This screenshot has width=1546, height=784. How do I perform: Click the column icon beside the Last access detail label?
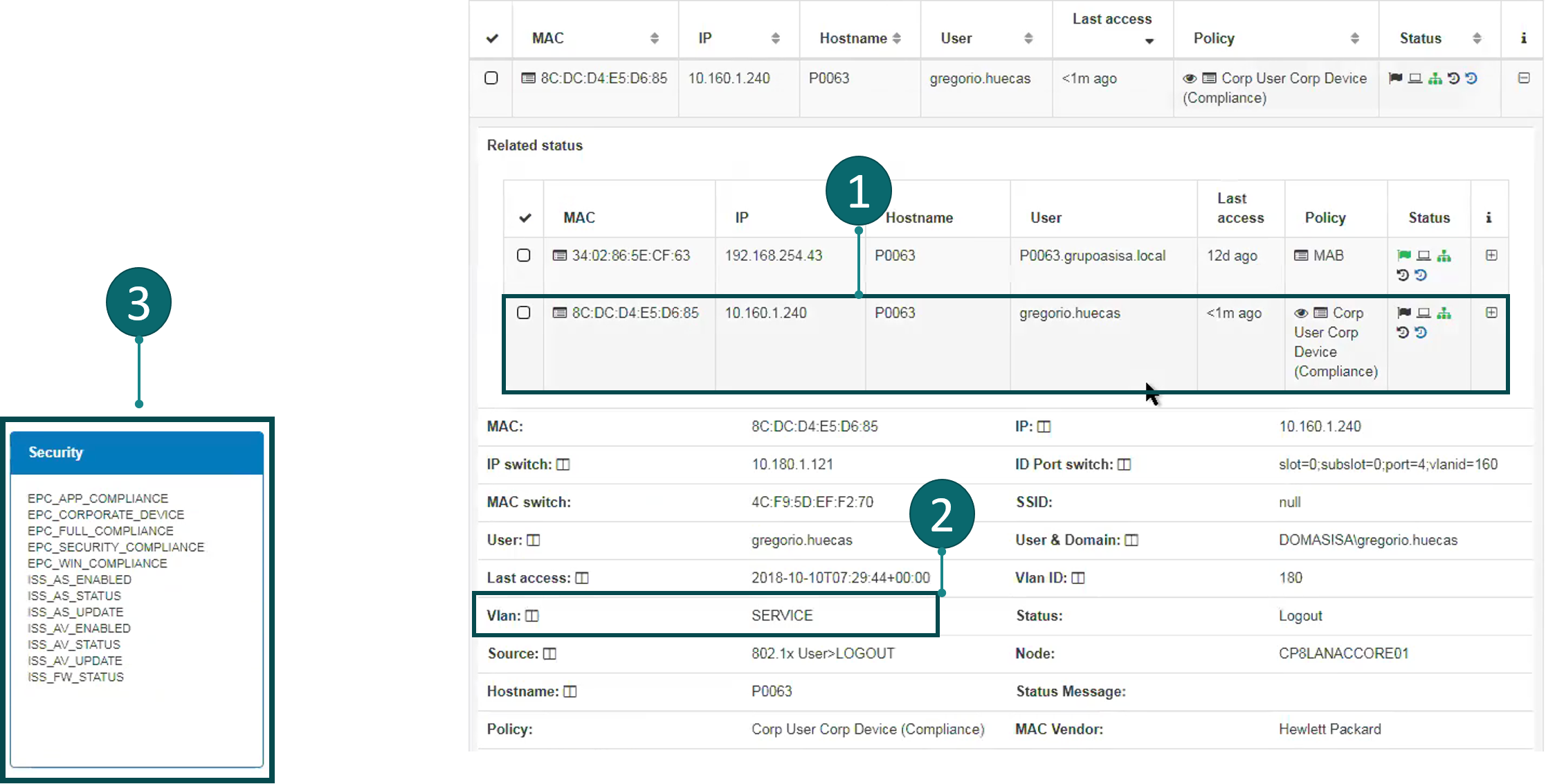tap(581, 578)
